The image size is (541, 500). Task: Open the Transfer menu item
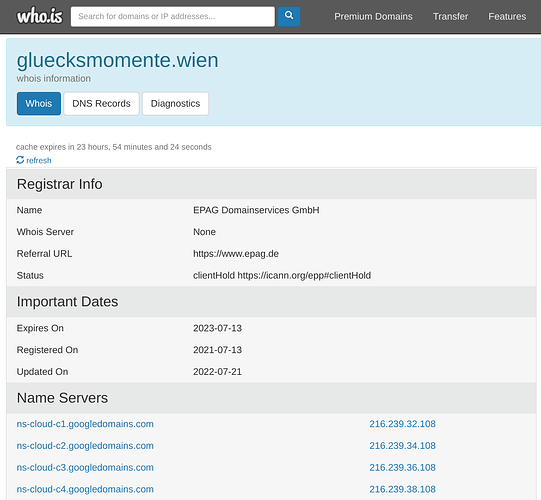click(x=450, y=16)
